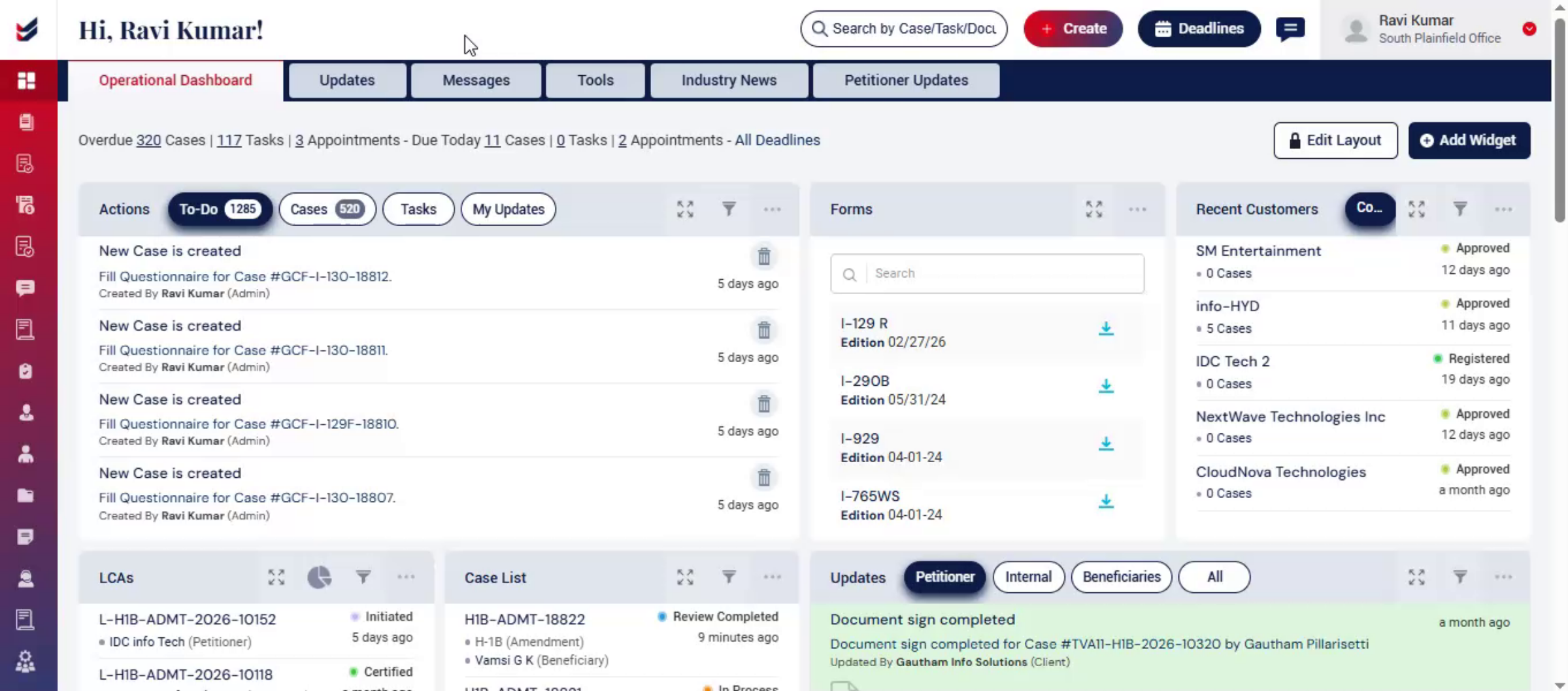
Task: Filter the Actions widget
Action: (x=729, y=209)
